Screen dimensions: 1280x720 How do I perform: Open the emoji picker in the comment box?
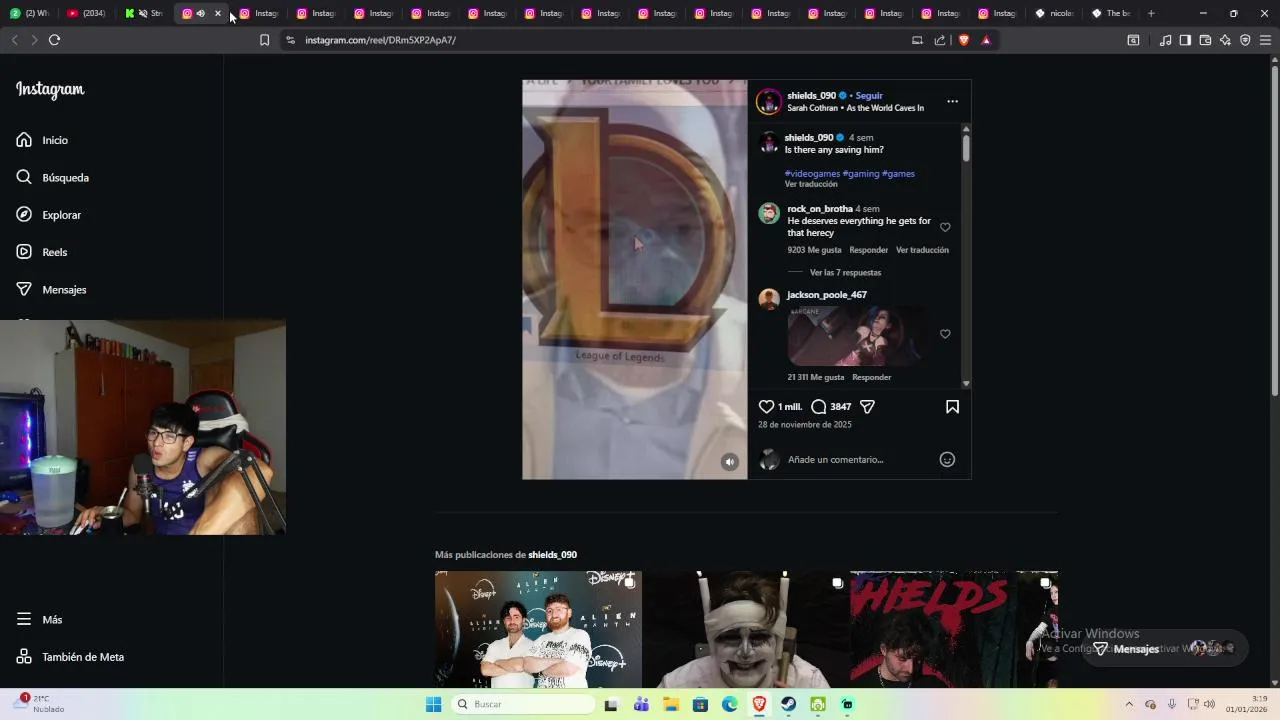click(947, 460)
